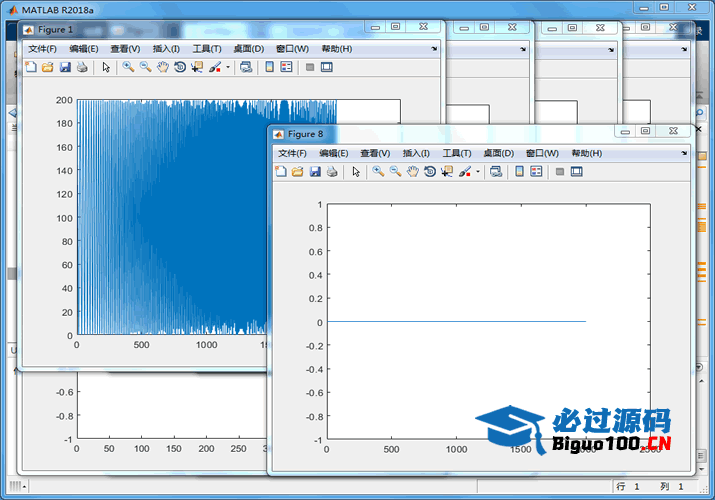
Task: Expand Brush tool dropdown arrow in Figure 1
Action: point(228,68)
